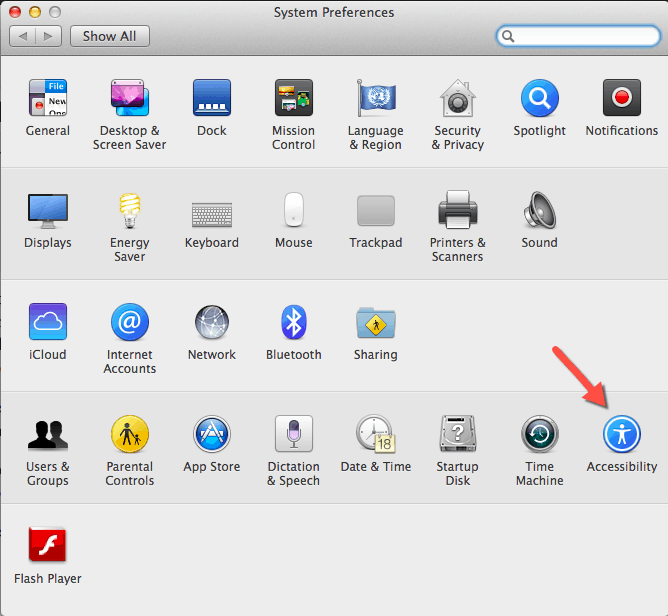The image size is (668, 616).
Task: Open Sharing folder icon
Action: (376, 322)
